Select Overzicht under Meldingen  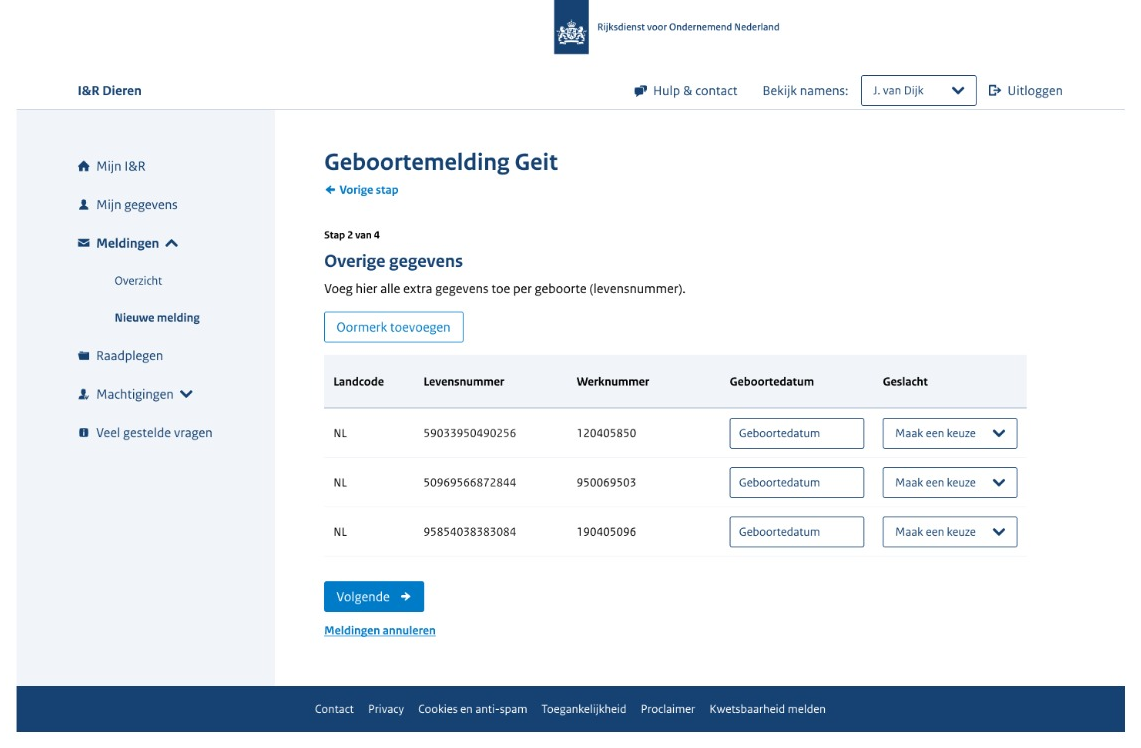click(138, 281)
